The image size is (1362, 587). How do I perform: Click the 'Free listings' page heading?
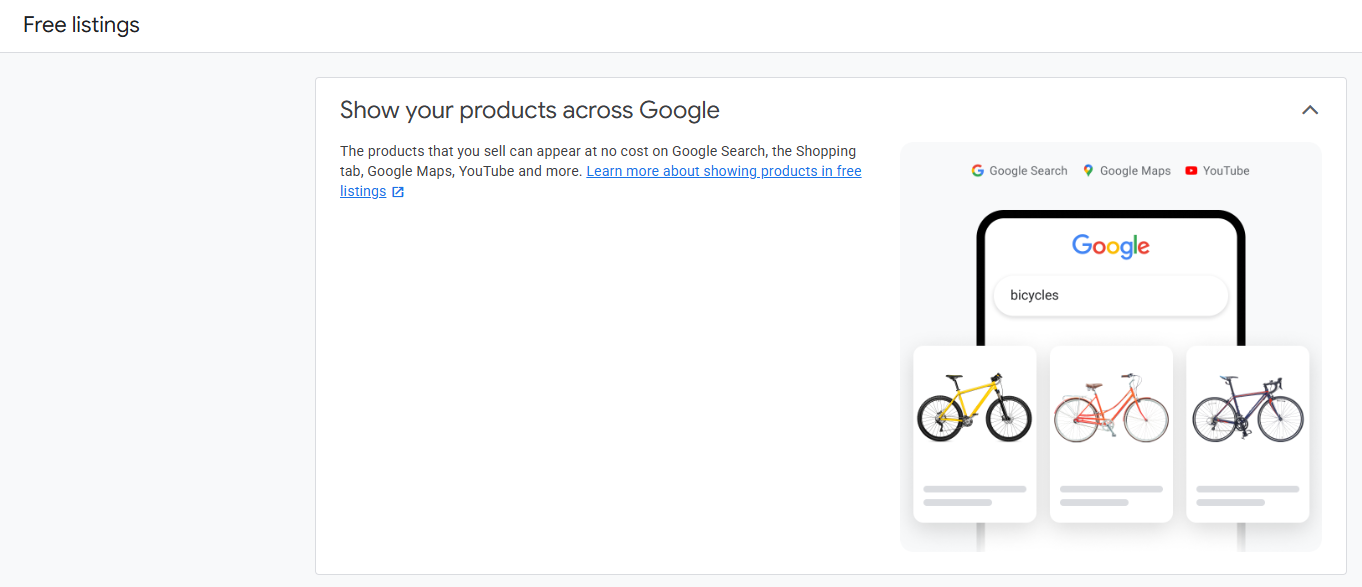point(80,25)
